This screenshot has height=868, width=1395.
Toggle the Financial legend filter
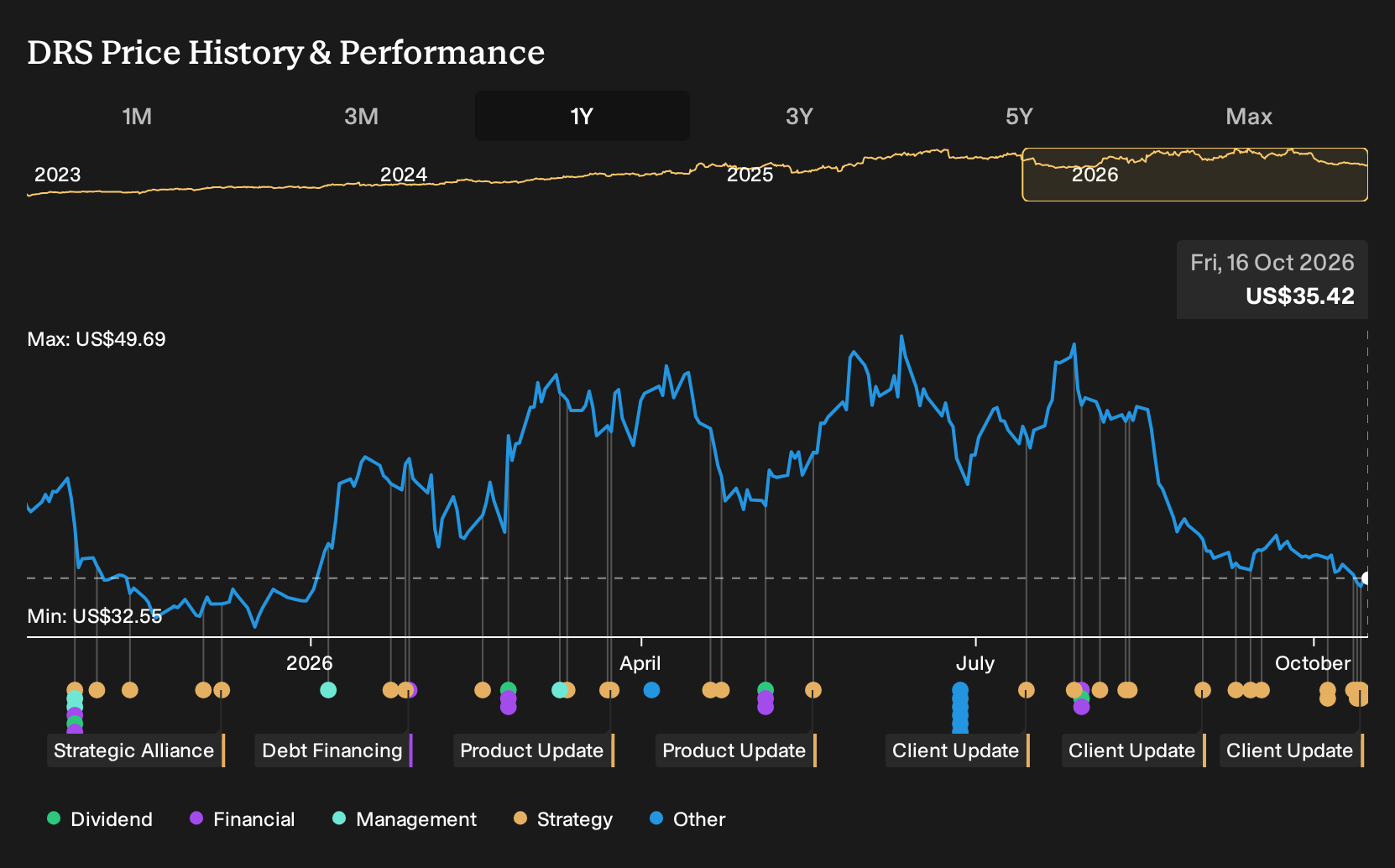click(x=242, y=819)
